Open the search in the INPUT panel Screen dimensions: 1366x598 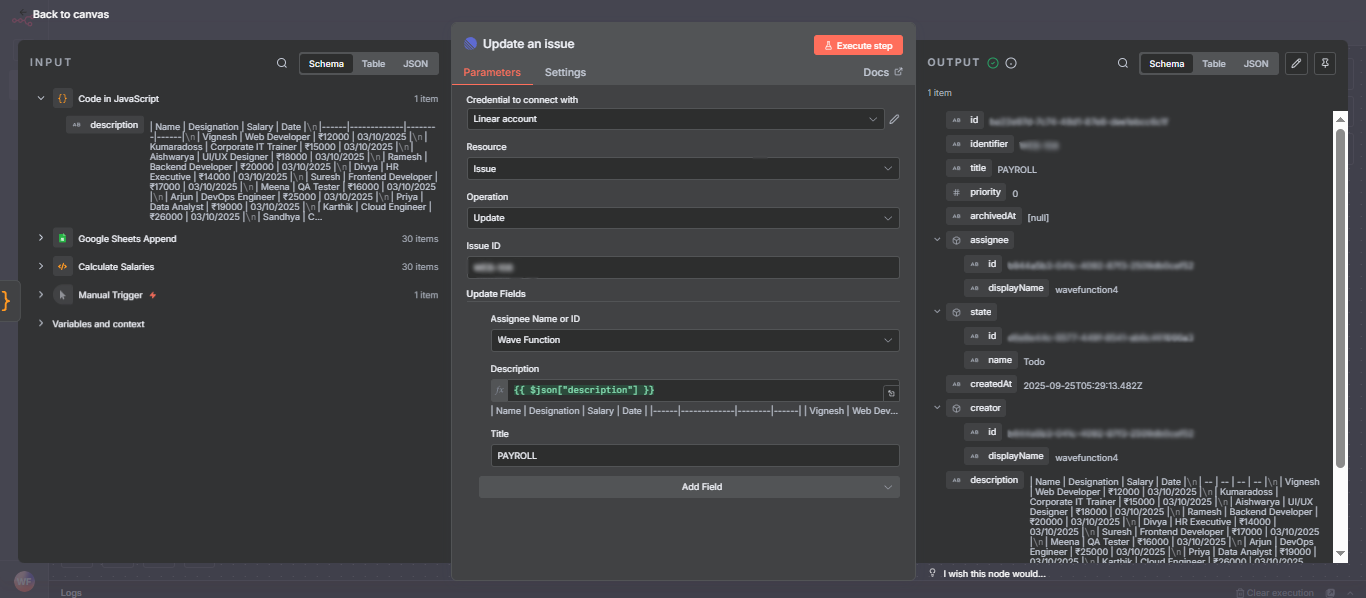pos(281,62)
